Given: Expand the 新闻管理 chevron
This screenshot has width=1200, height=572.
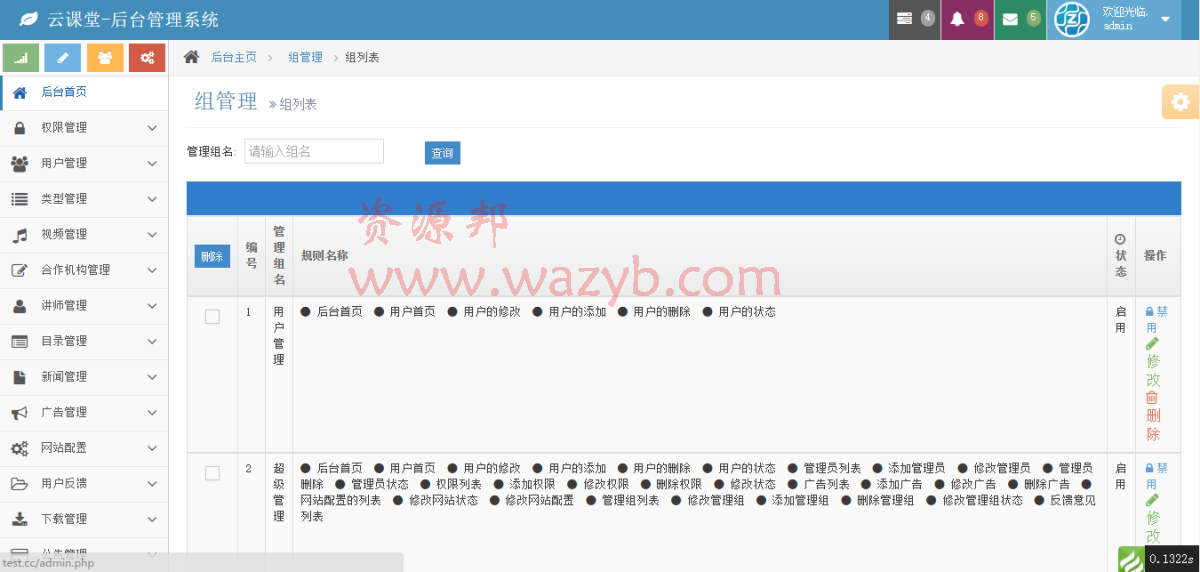Looking at the screenshot, I should point(152,377).
